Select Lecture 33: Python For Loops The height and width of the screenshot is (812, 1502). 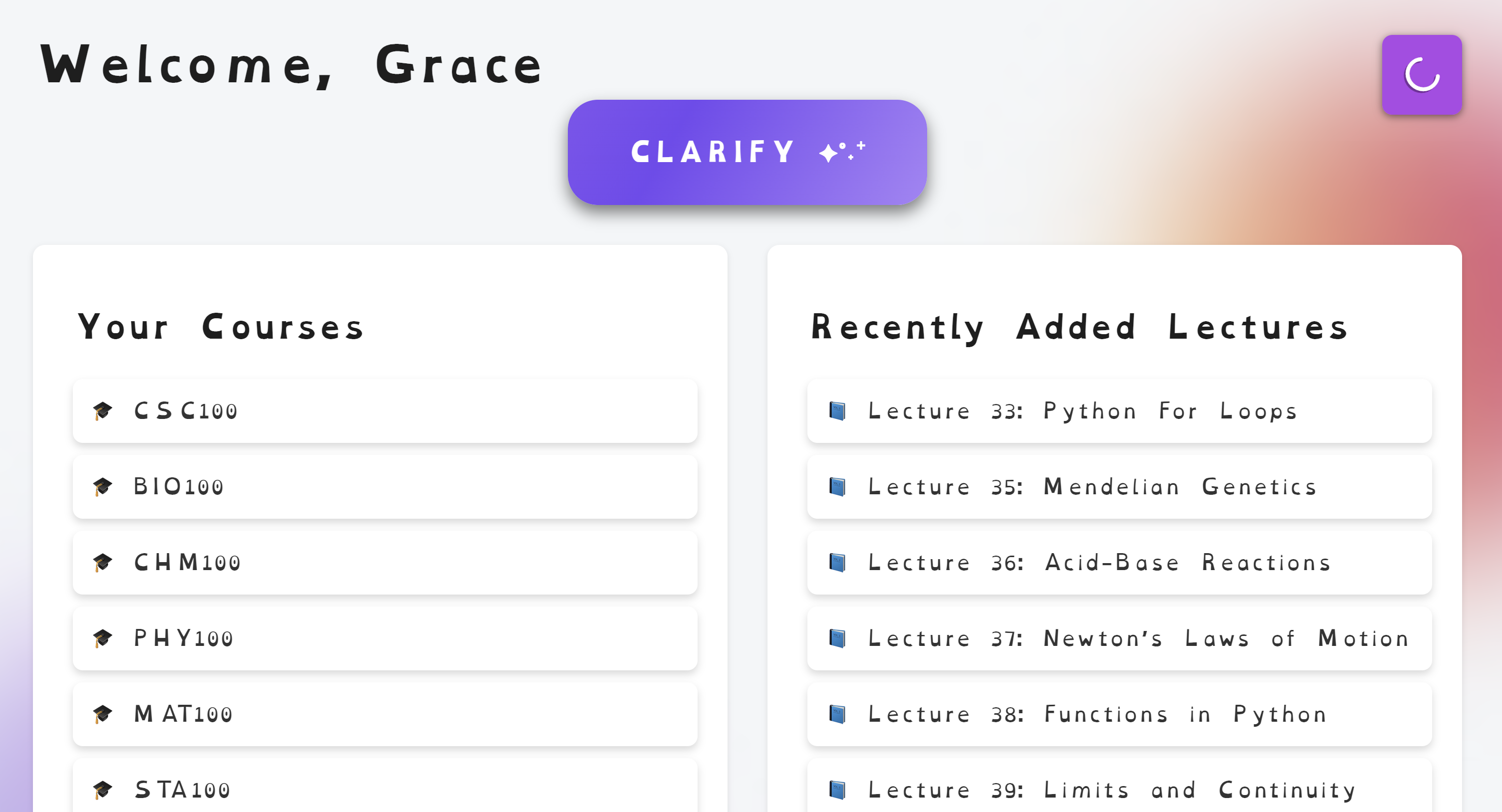[1119, 411]
